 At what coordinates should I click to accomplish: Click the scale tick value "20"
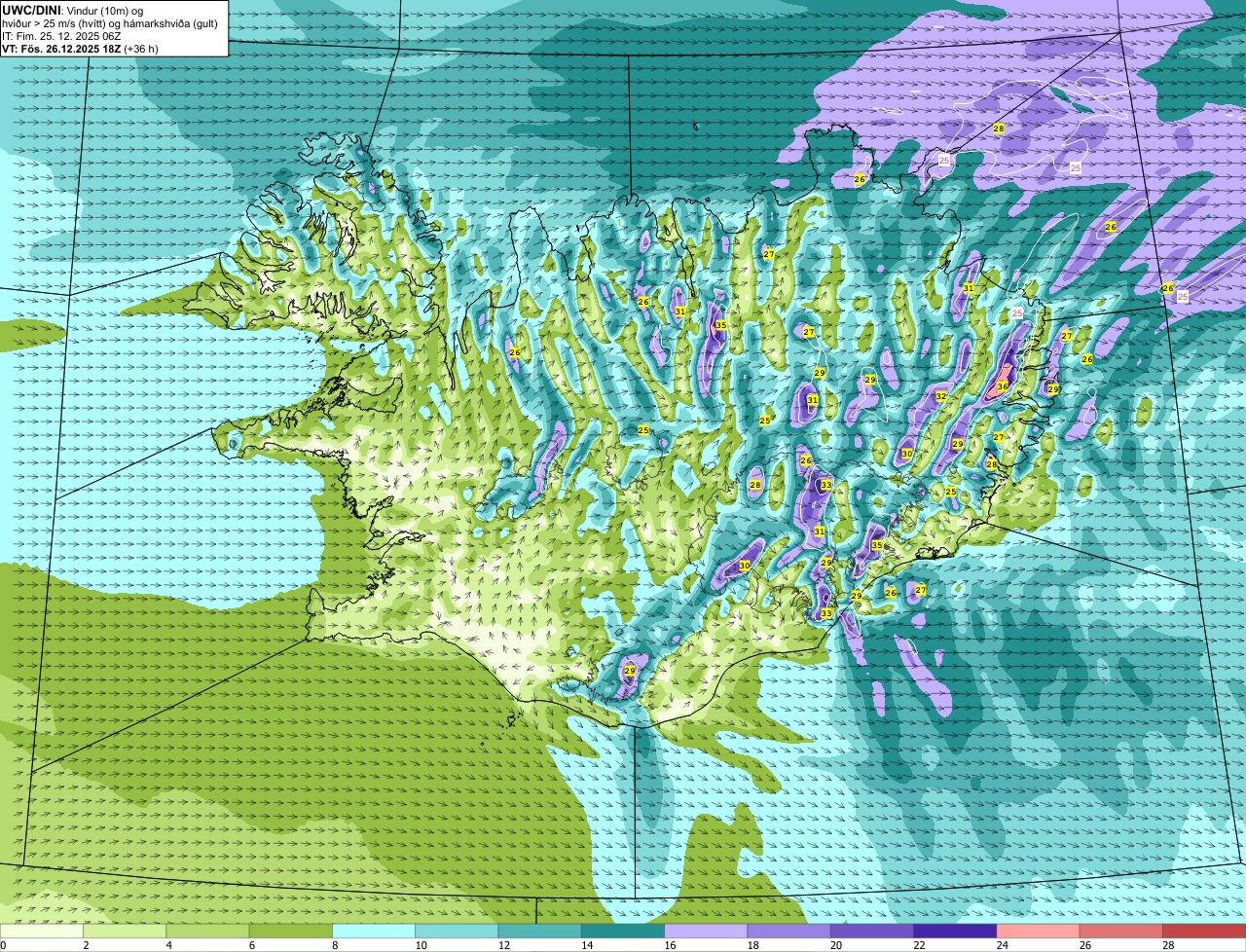tap(836, 945)
